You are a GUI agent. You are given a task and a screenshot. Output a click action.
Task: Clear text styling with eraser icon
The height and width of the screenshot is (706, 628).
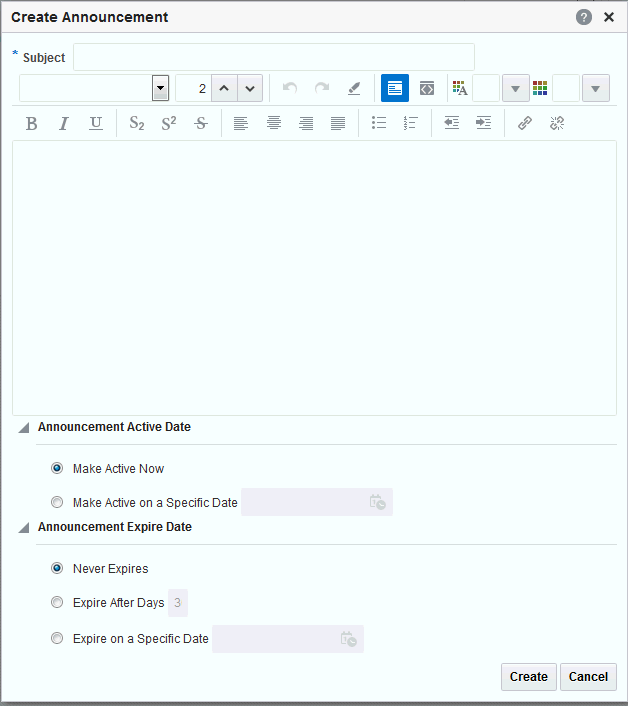coord(354,88)
